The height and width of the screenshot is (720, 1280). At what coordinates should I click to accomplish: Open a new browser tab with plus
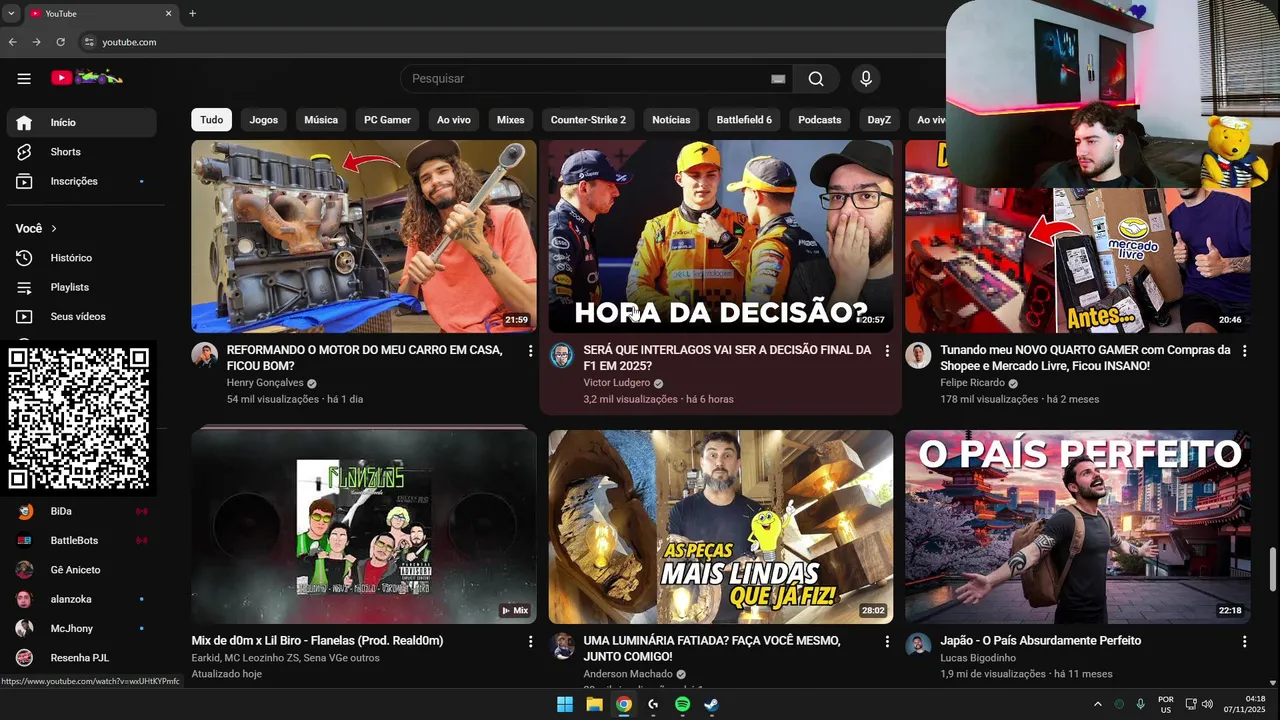pyautogui.click(x=192, y=14)
